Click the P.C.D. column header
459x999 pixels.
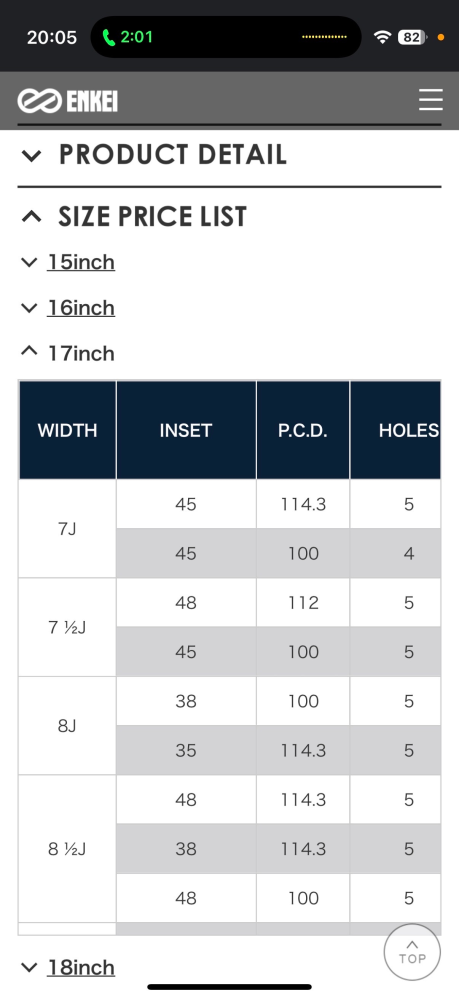303,430
